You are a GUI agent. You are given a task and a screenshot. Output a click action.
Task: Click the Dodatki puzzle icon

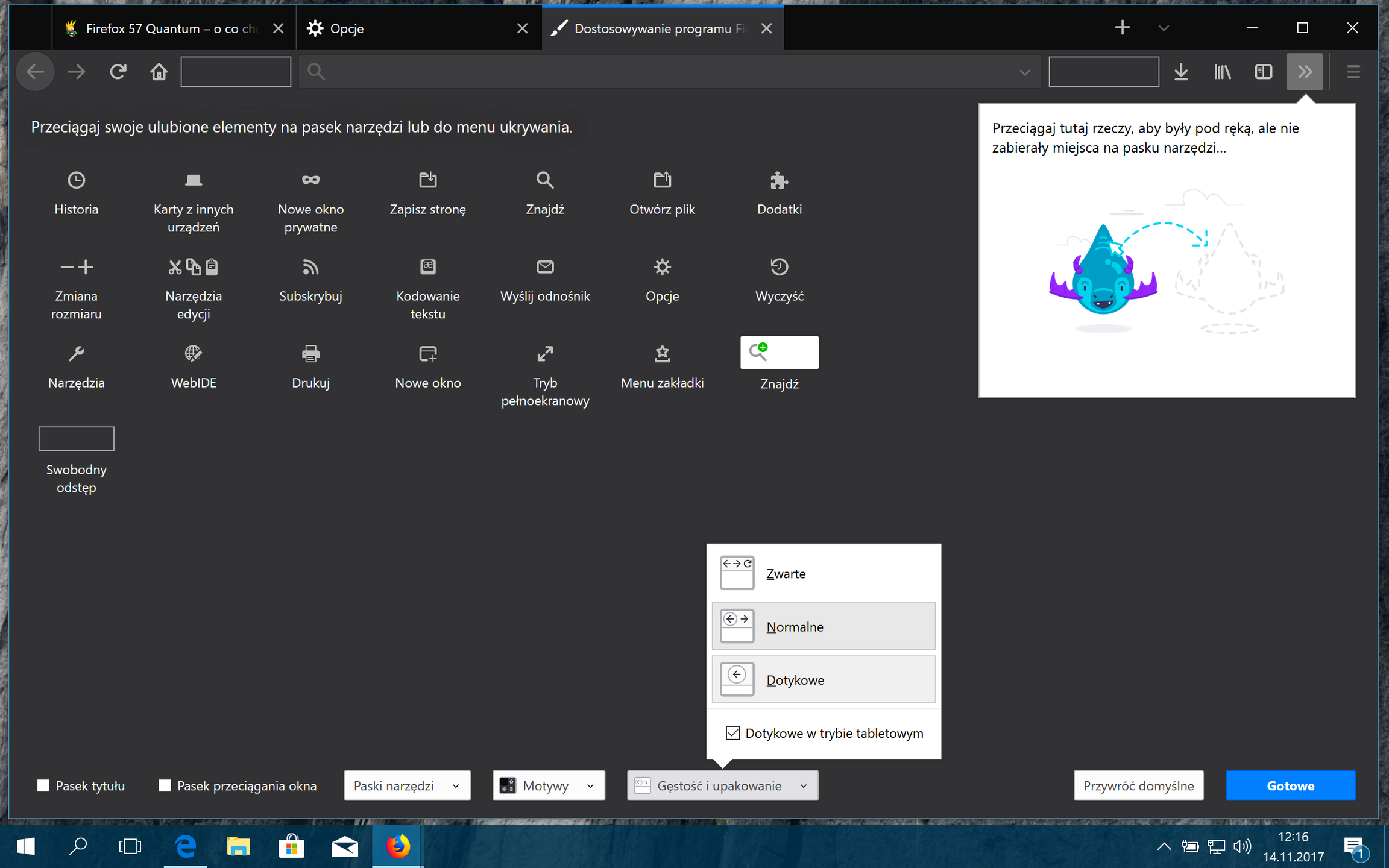[778, 181]
